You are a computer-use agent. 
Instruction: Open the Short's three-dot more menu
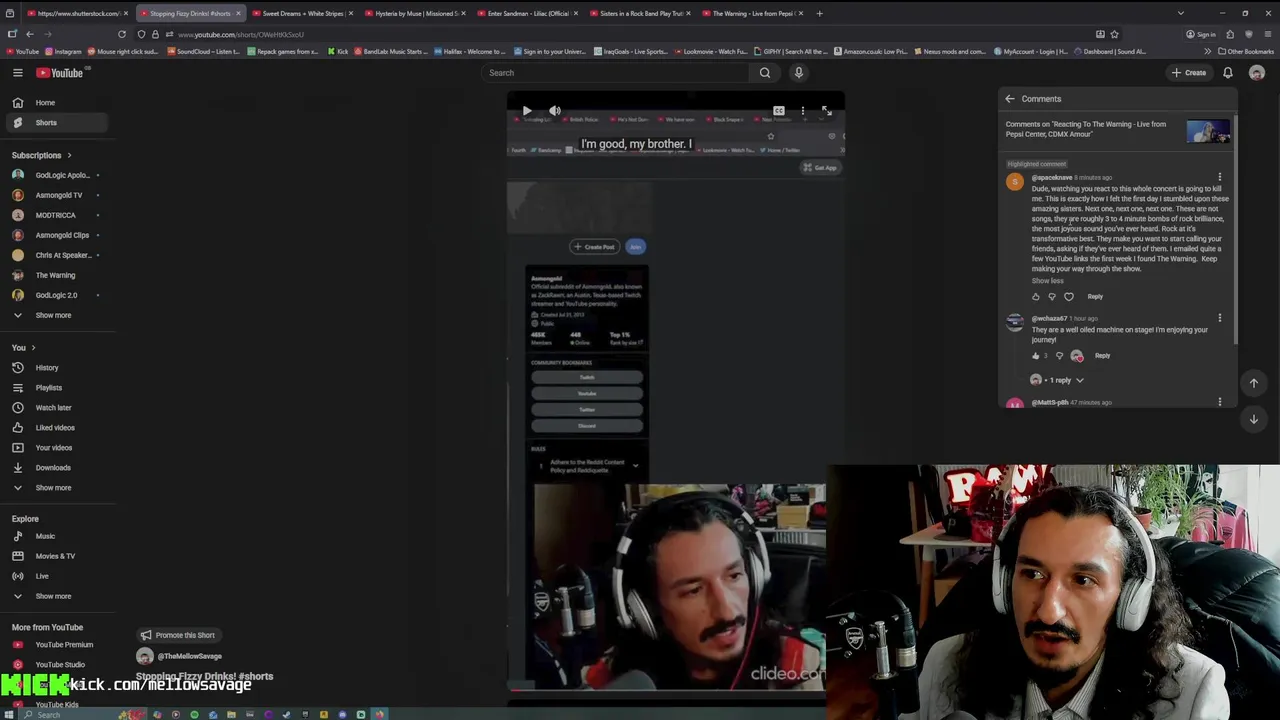point(802,111)
